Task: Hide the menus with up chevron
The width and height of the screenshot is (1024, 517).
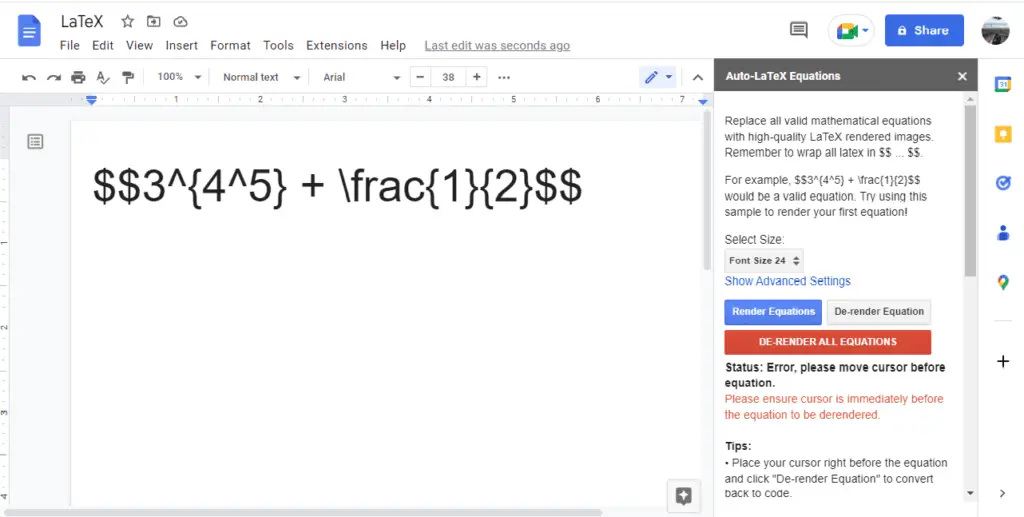Action: point(697,78)
